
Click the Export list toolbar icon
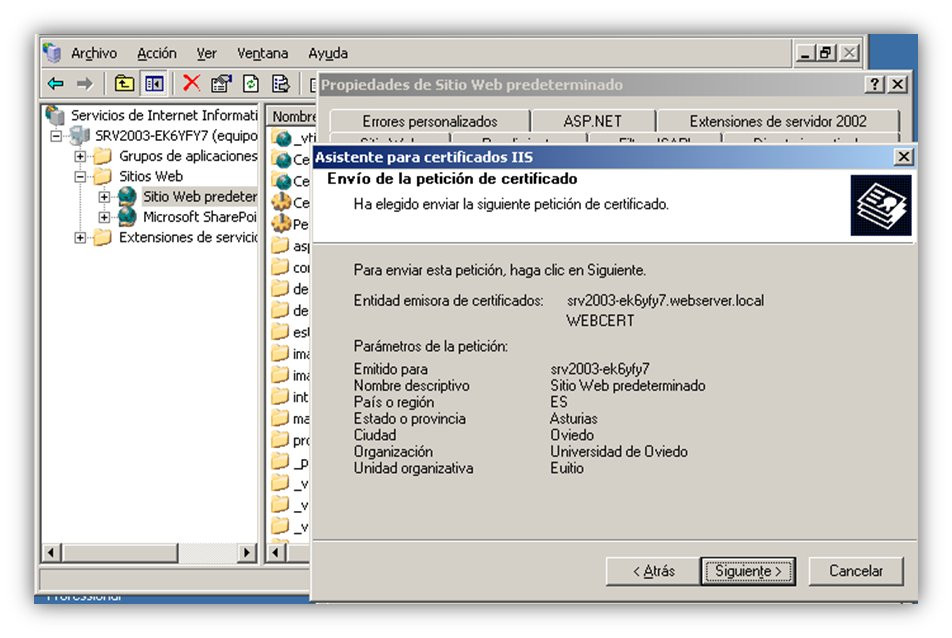[x=280, y=83]
